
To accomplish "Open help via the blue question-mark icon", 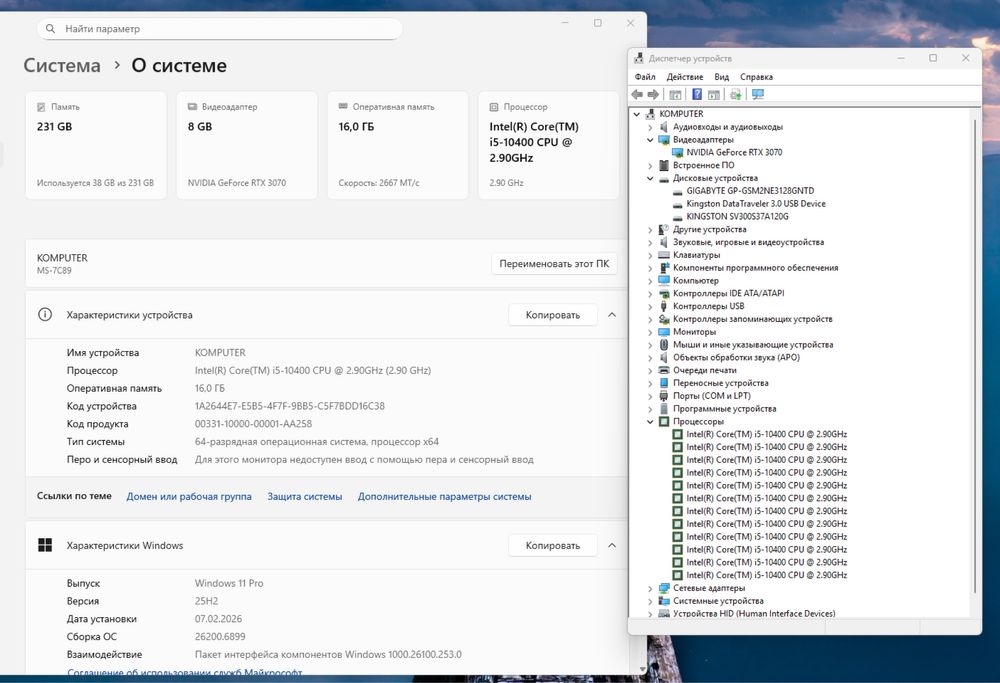I will 696,94.
